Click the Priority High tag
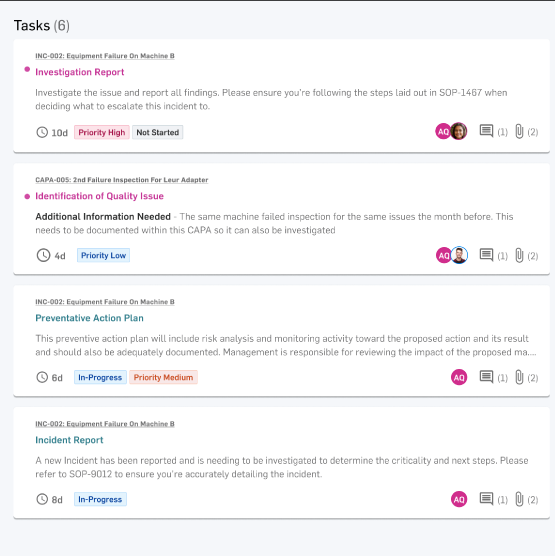 tap(102, 132)
